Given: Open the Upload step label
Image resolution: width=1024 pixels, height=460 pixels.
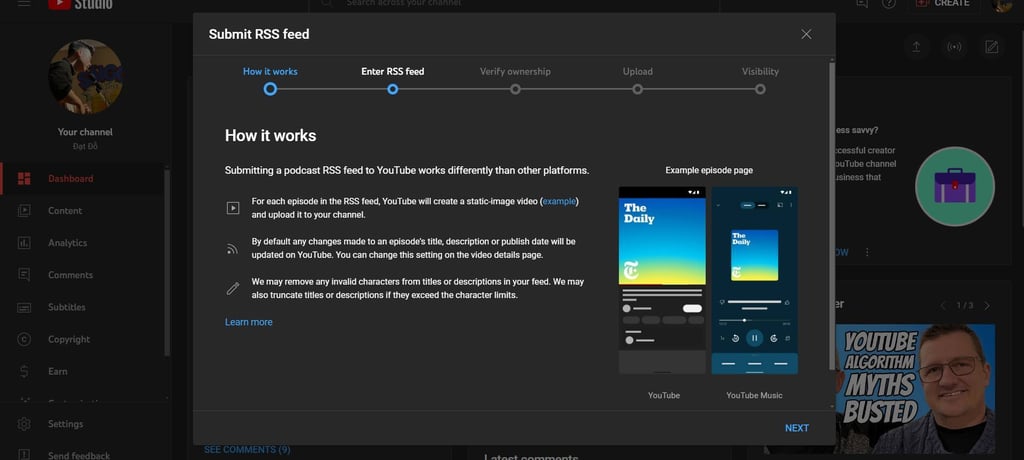Looking at the screenshot, I should tap(637, 71).
